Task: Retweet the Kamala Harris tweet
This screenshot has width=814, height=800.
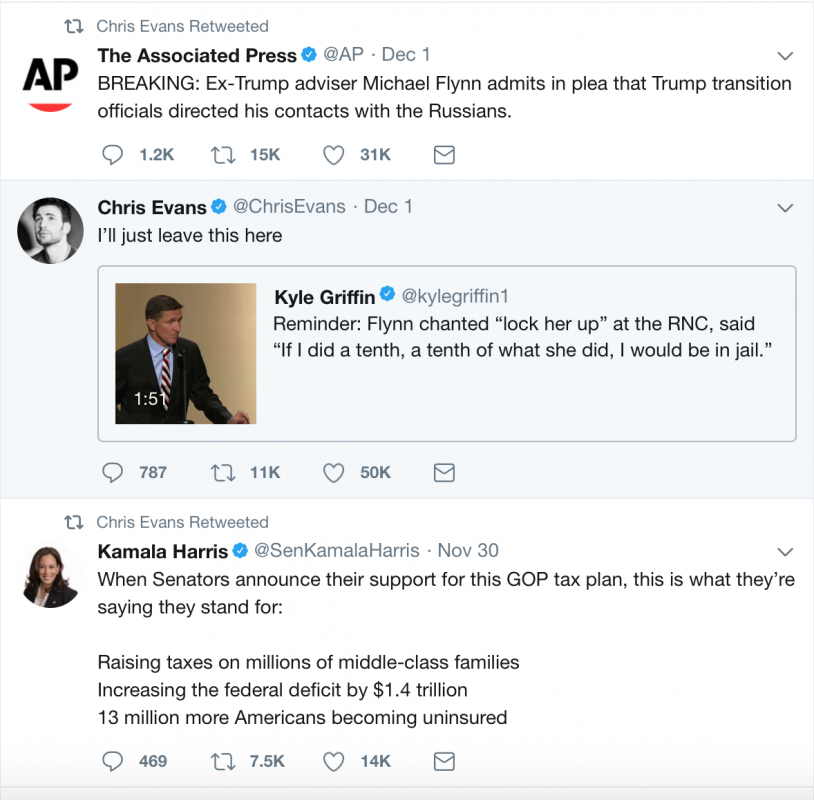Action: pyautogui.click(x=223, y=761)
